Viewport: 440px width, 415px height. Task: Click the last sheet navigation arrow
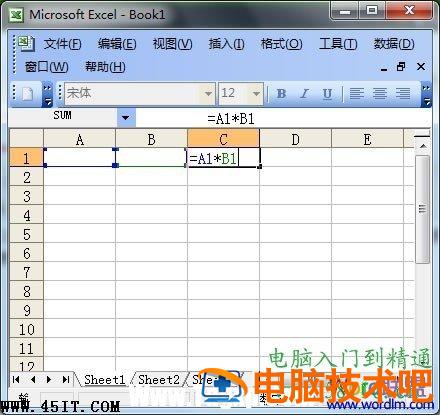[66, 379]
